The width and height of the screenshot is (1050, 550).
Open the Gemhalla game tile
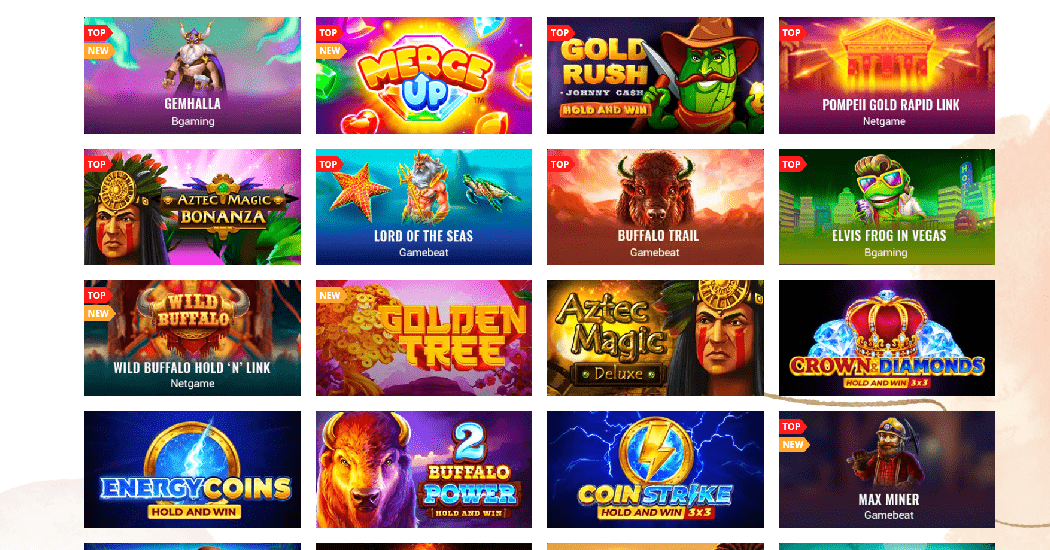192,76
